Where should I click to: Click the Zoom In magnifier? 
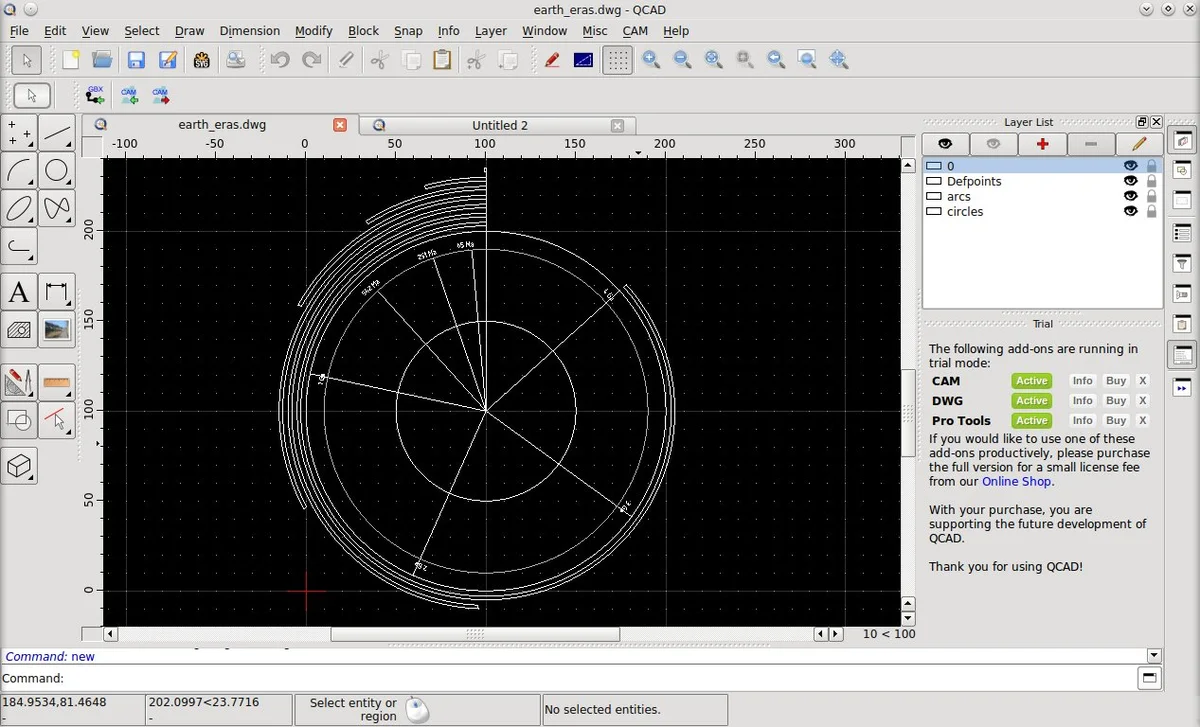pyautogui.click(x=651, y=60)
